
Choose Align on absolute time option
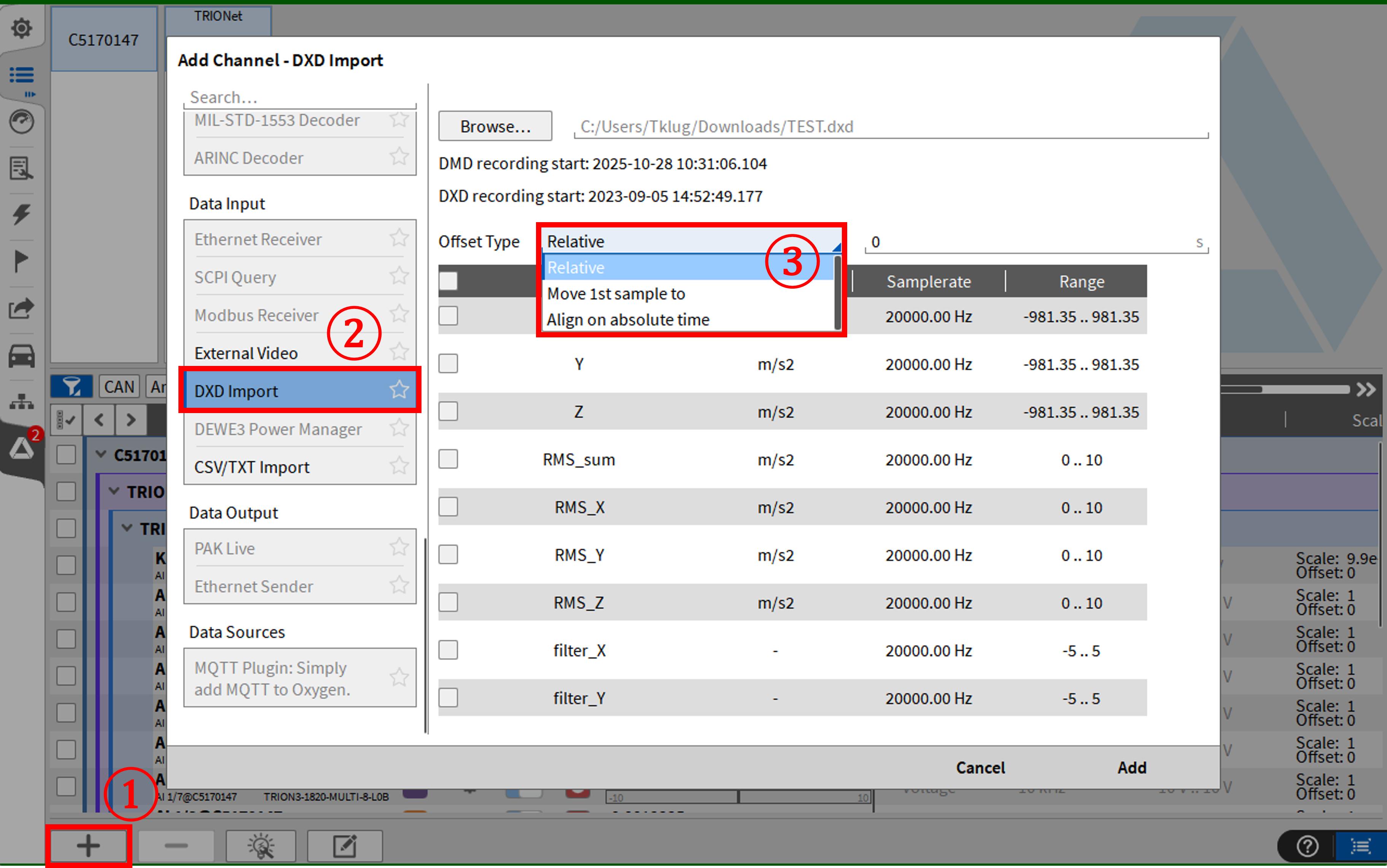[x=628, y=320]
